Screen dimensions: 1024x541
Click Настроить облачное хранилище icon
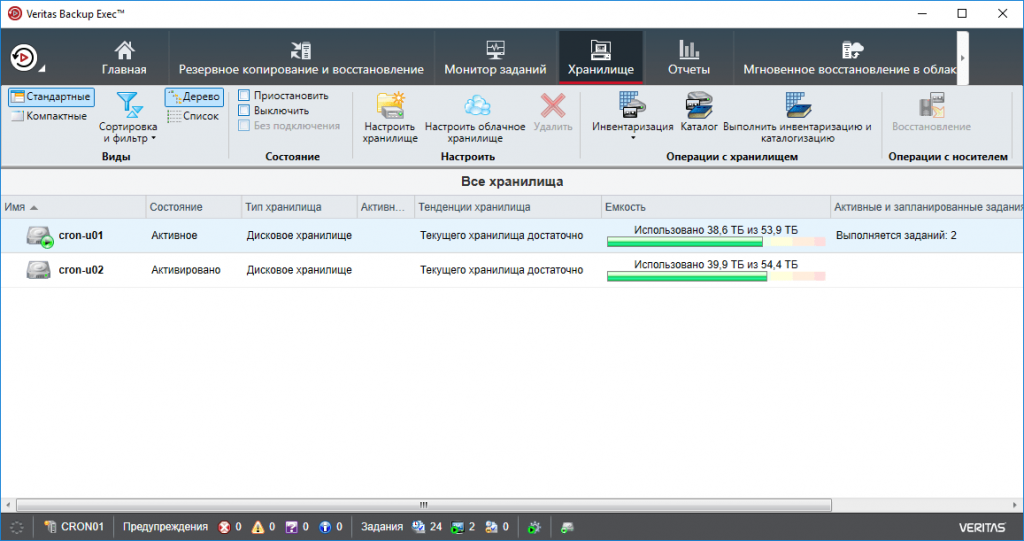click(476, 105)
